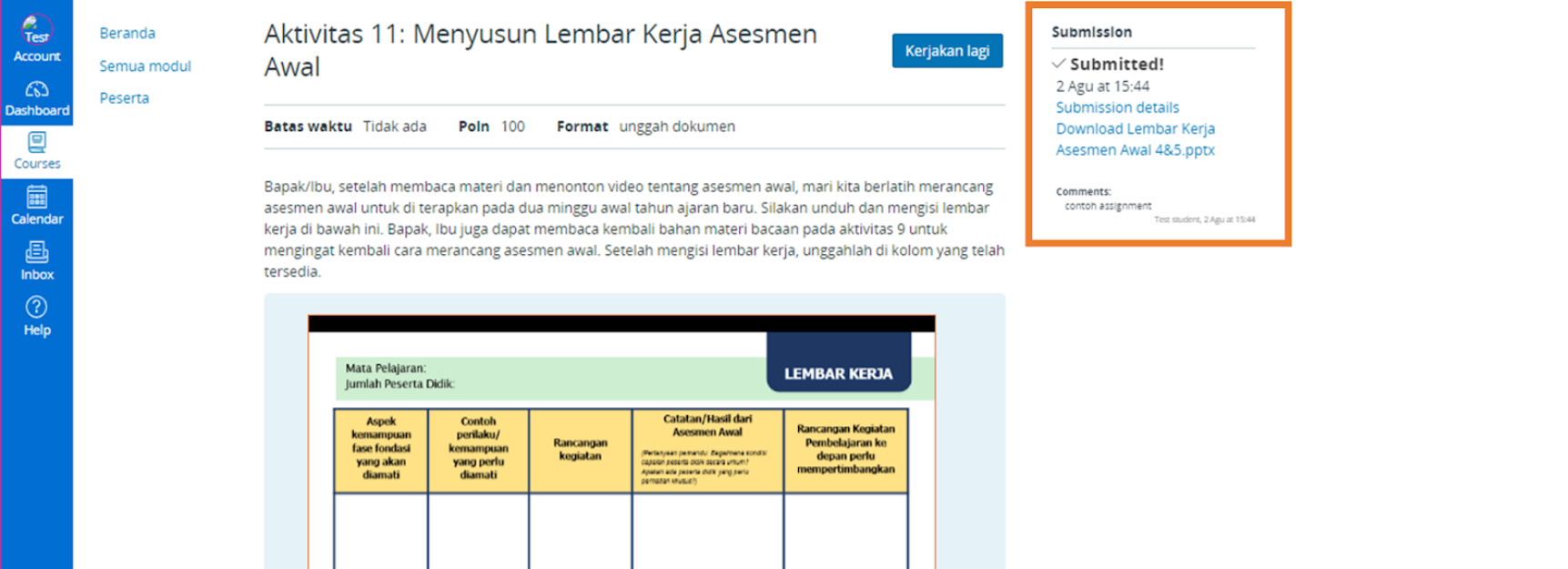The image size is (1568, 569).
Task: Go to Dashboard via the speedometer icon
Action: (36, 90)
